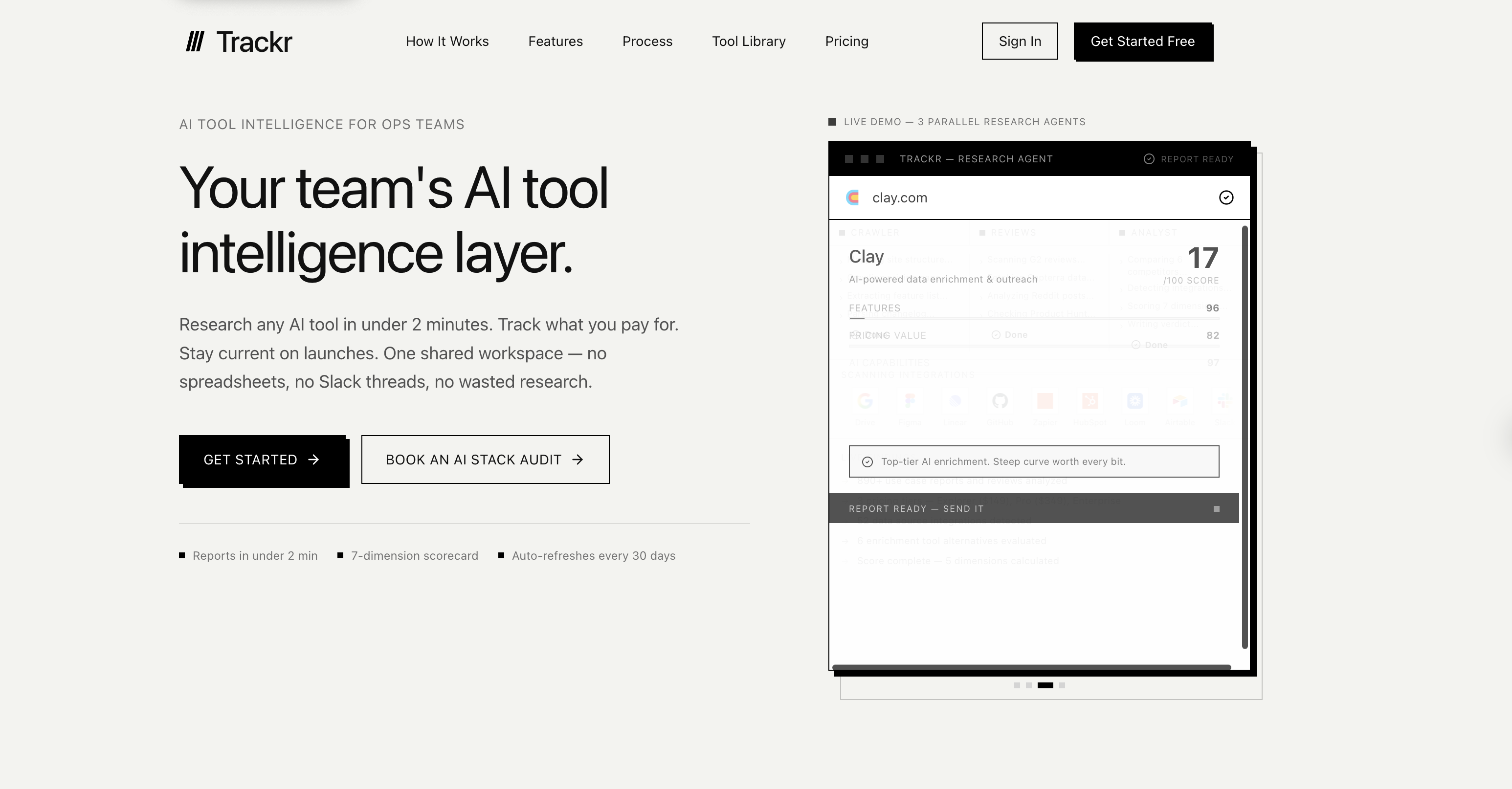Image resolution: width=1512 pixels, height=789 pixels.
Task: Select the Figma integration icon
Action: [x=911, y=401]
